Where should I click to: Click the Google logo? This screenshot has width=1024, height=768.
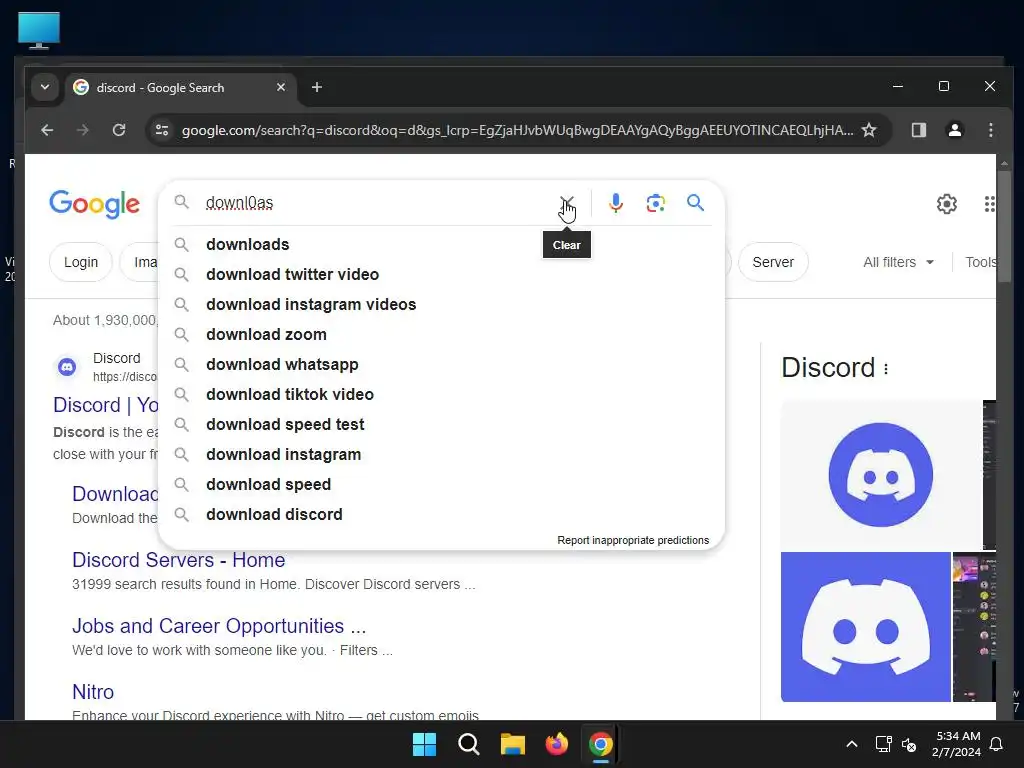tap(95, 204)
